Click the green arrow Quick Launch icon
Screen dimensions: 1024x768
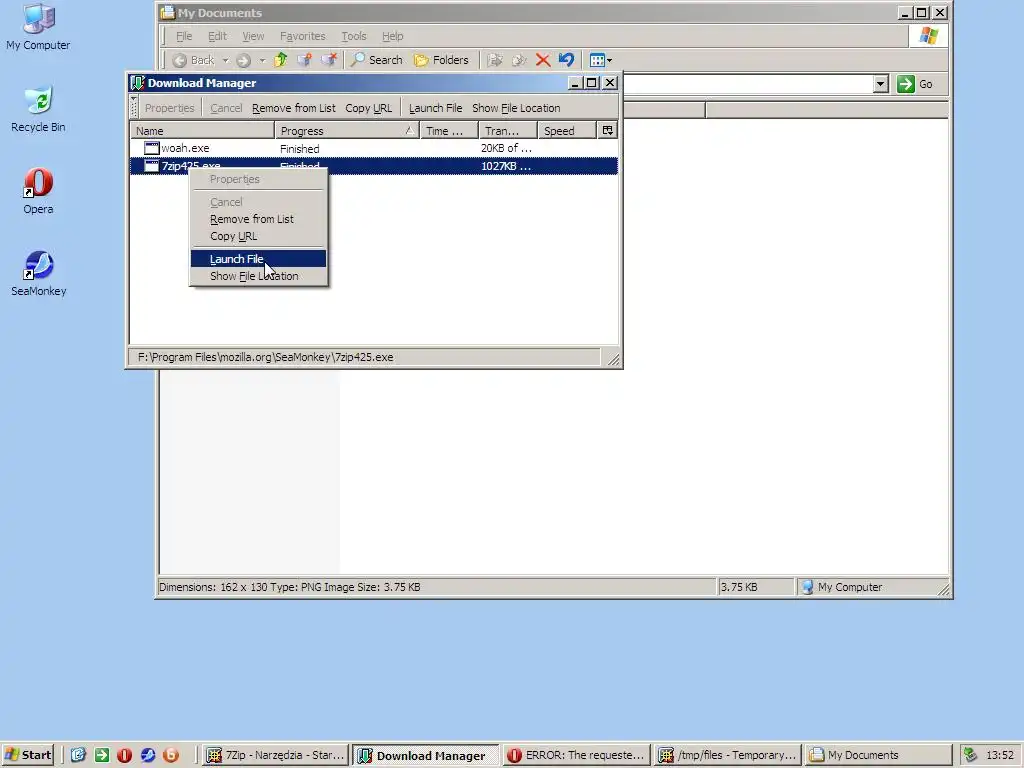tap(102, 756)
